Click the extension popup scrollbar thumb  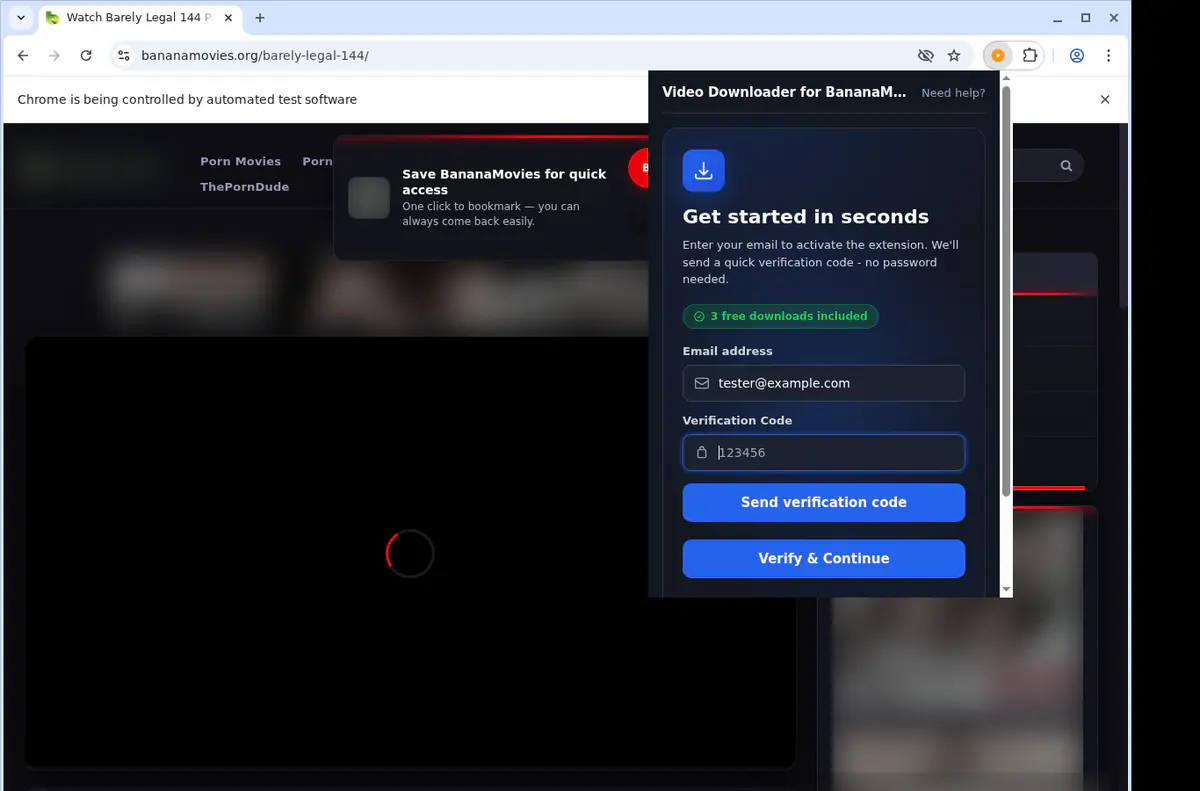click(x=1006, y=290)
